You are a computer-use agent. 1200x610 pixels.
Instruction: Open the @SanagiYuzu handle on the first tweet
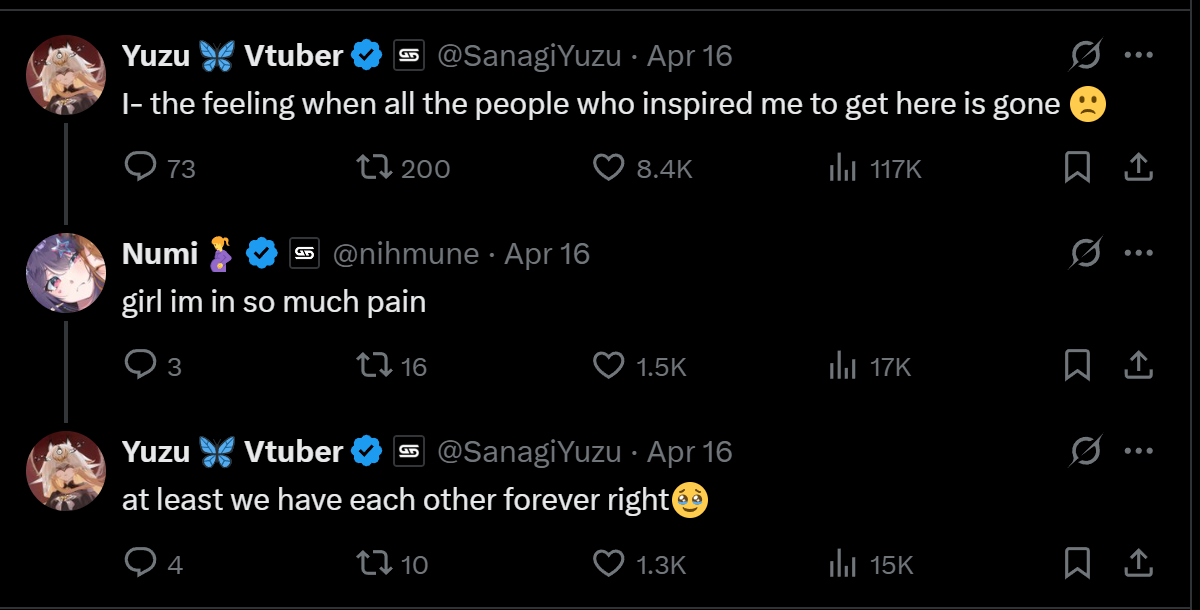coord(529,56)
